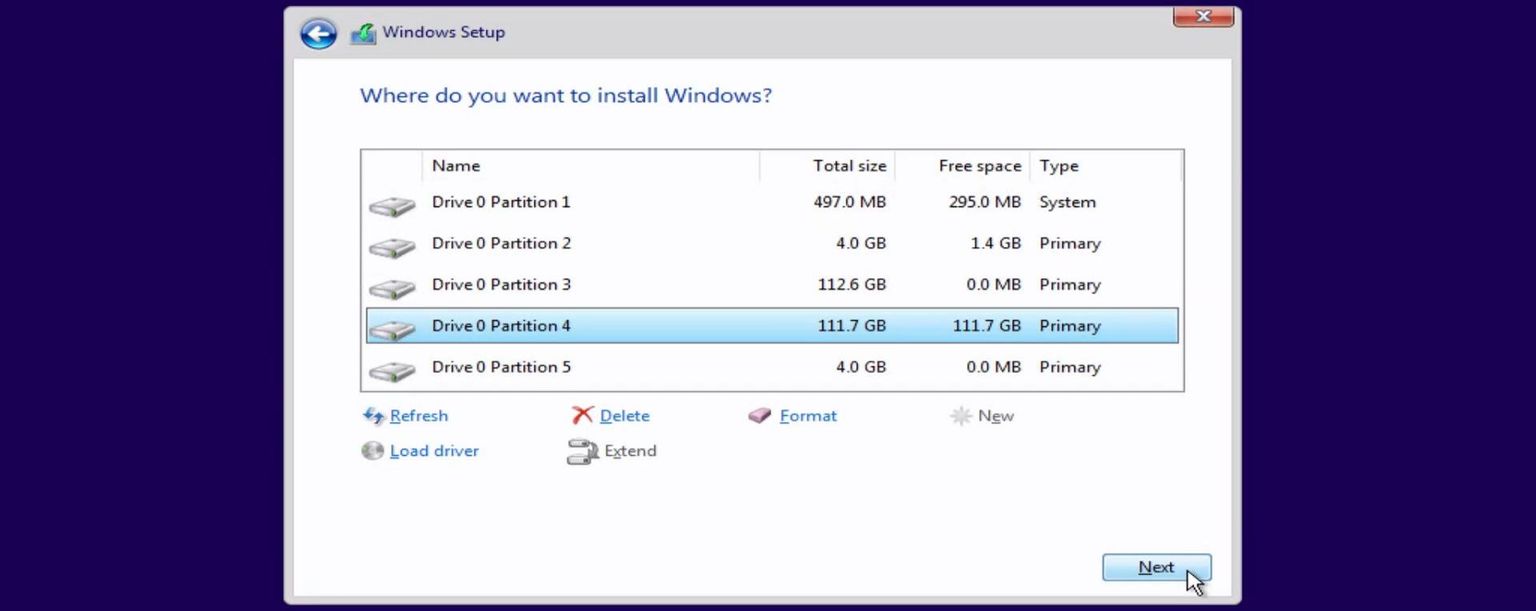Click the New partition starburst icon
This screenshot has height=611, width=1536.
coord(961,416)
